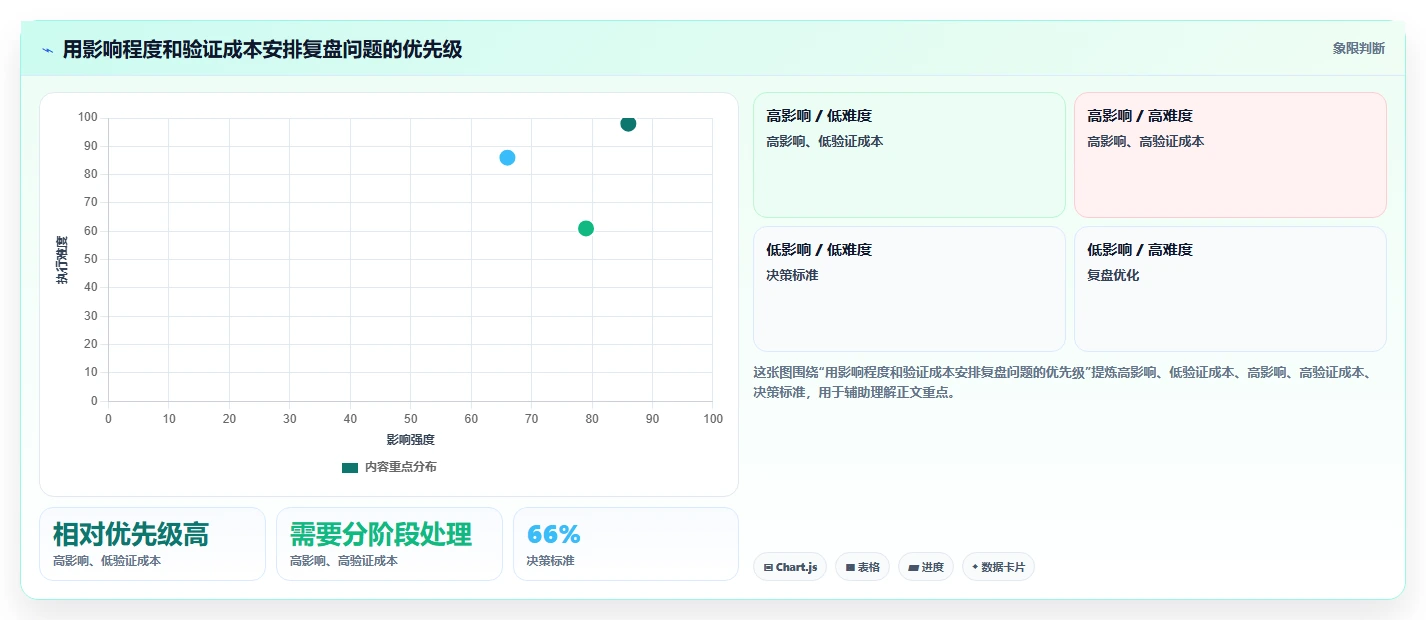Click the 66% value in the stat card
Screen dimensions: 1426x620
553,534
